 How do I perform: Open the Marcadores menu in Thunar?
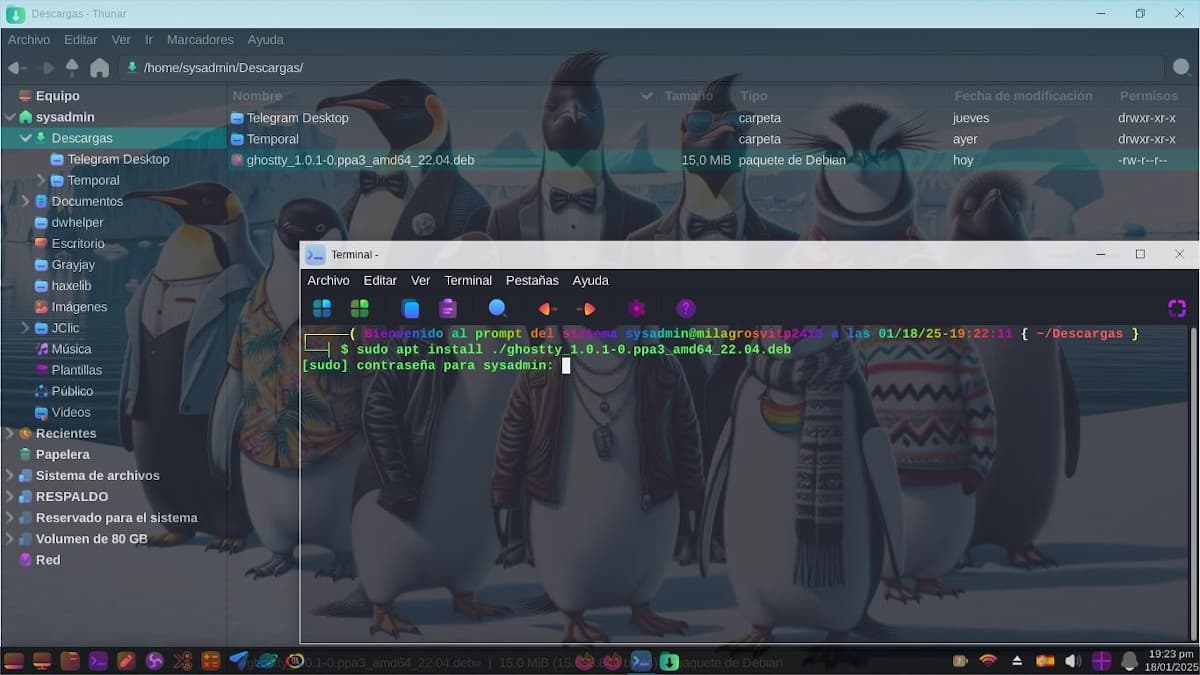pyautogui.click(x=200, y=40)
